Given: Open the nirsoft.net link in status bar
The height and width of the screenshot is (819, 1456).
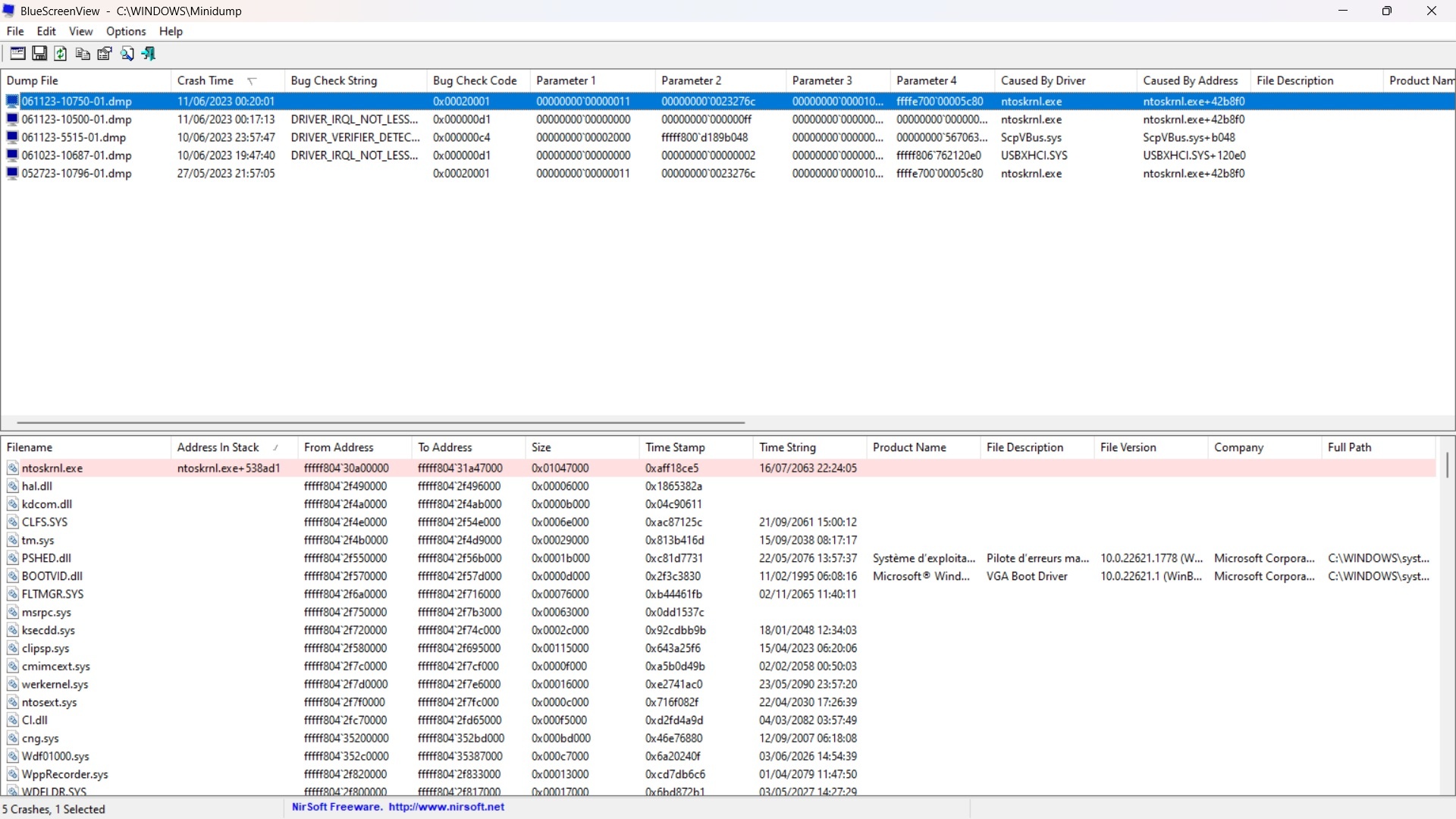Looking at the screenshot, I should tap(447, 807).
